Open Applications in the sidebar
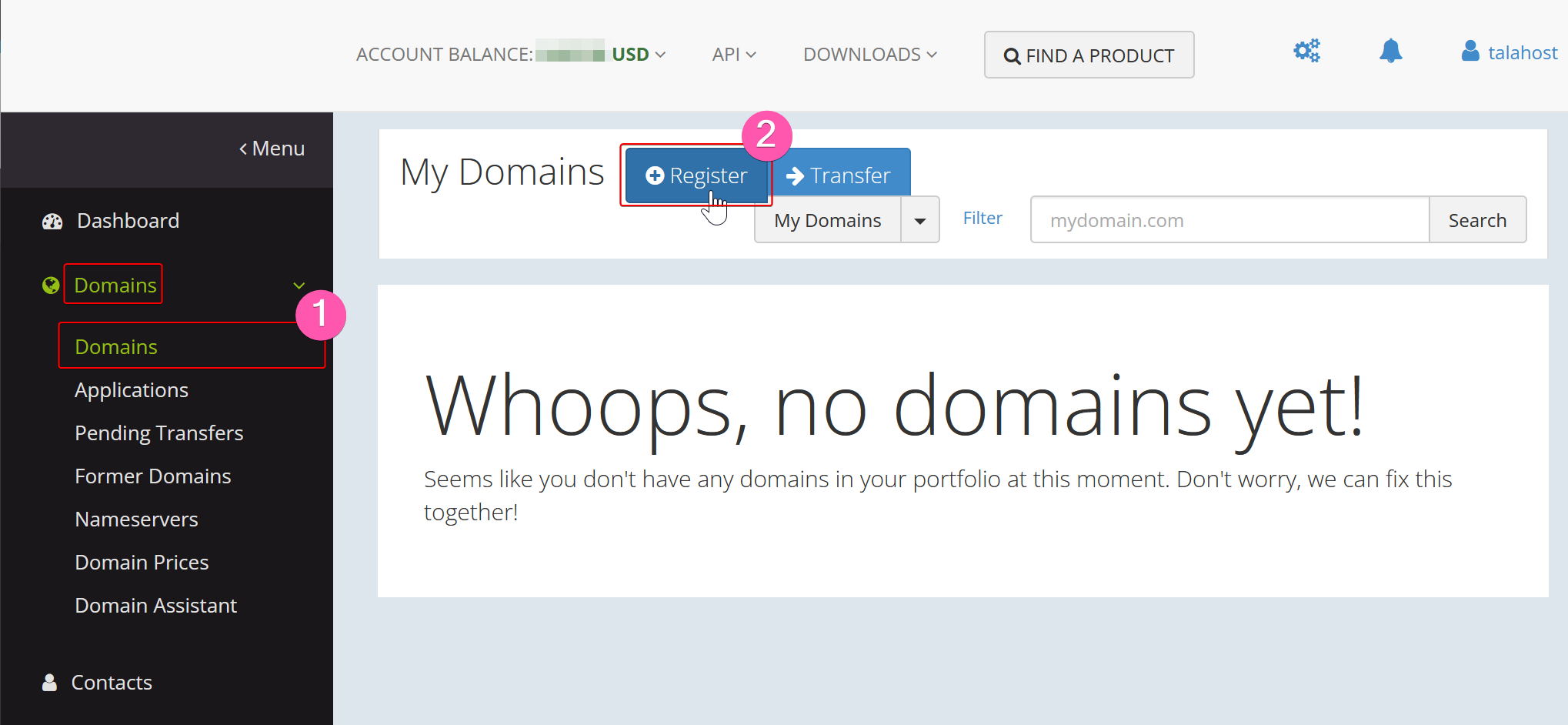The width and height of the screenshot is (1568, 725). click(132, 390)
